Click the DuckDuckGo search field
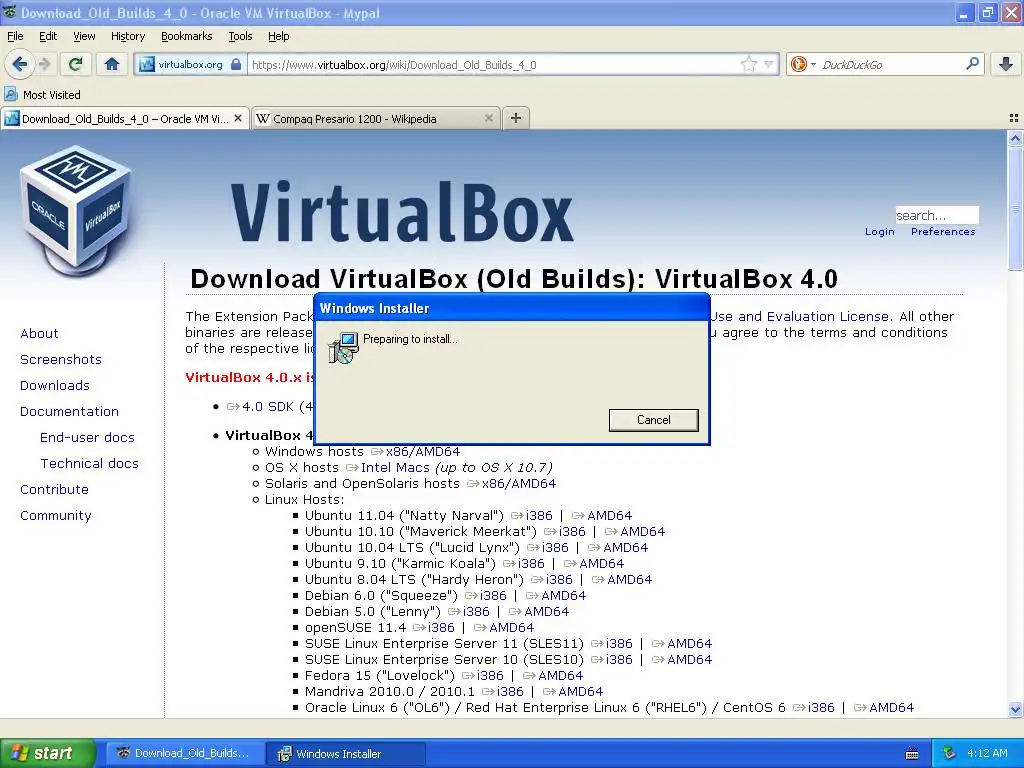Screen dimensions: 1024x768 tap(890, 65)
